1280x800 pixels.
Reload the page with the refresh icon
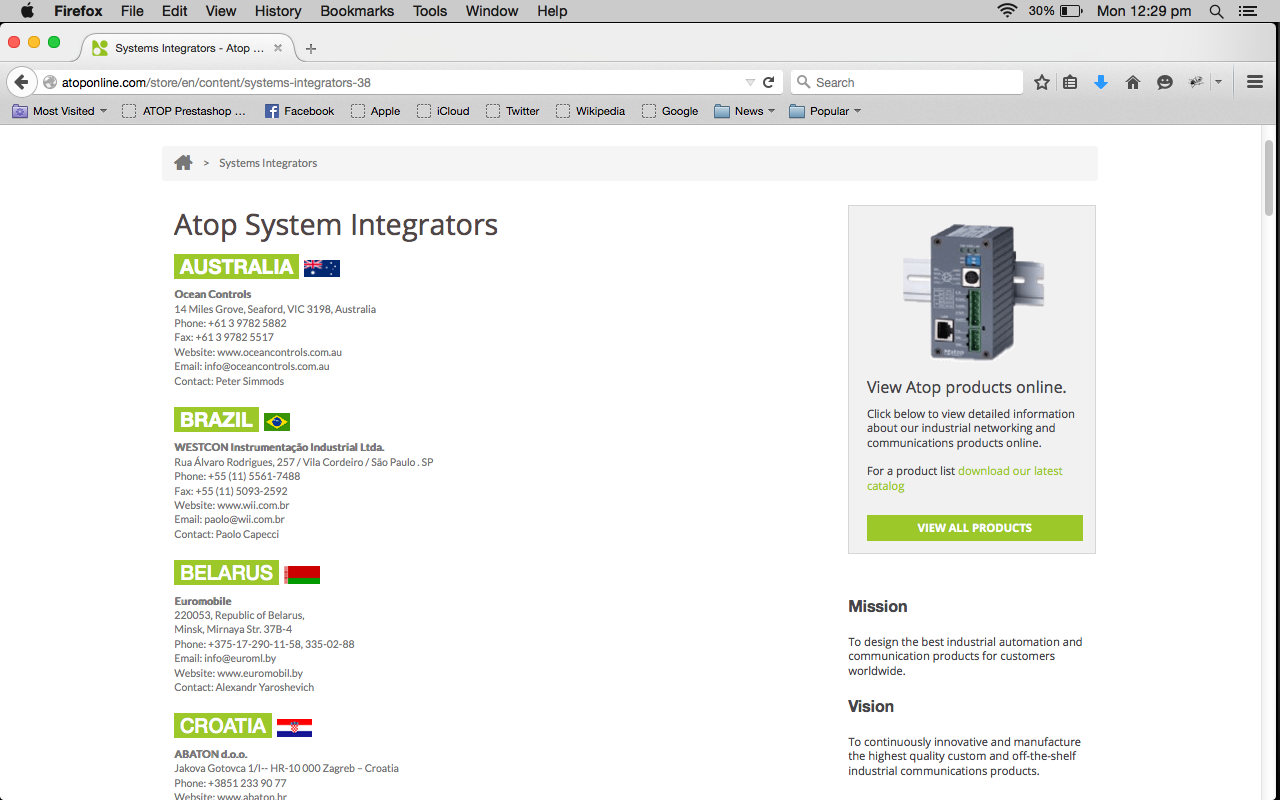768,82
